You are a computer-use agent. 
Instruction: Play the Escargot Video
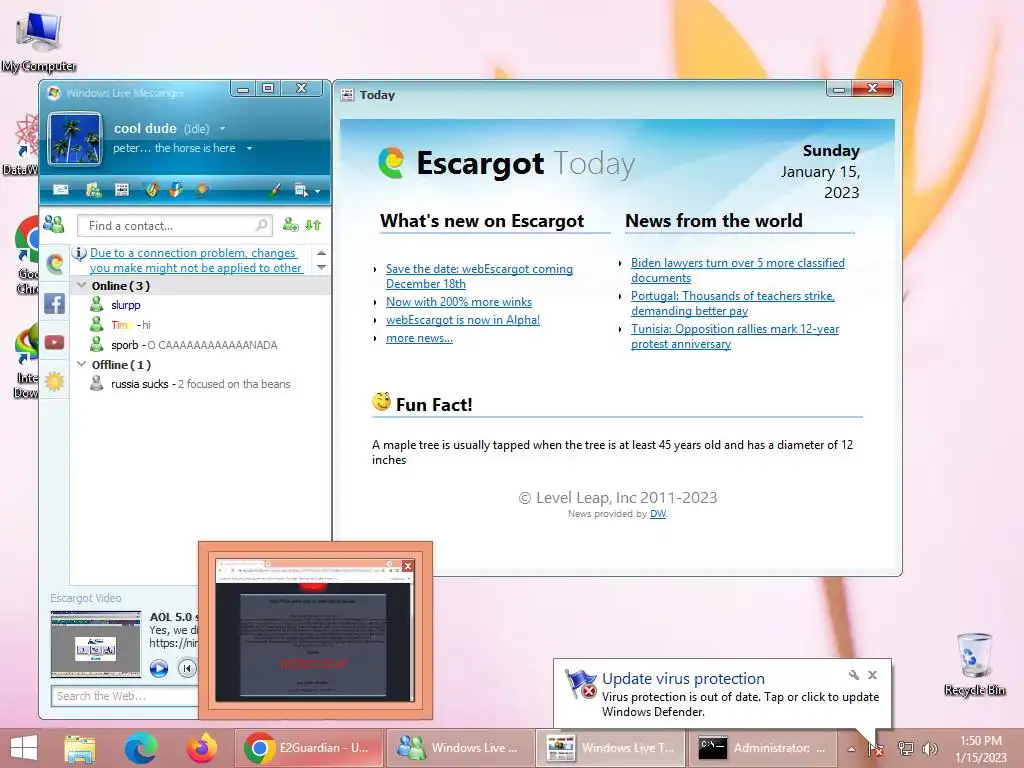[x=159, y=669]
